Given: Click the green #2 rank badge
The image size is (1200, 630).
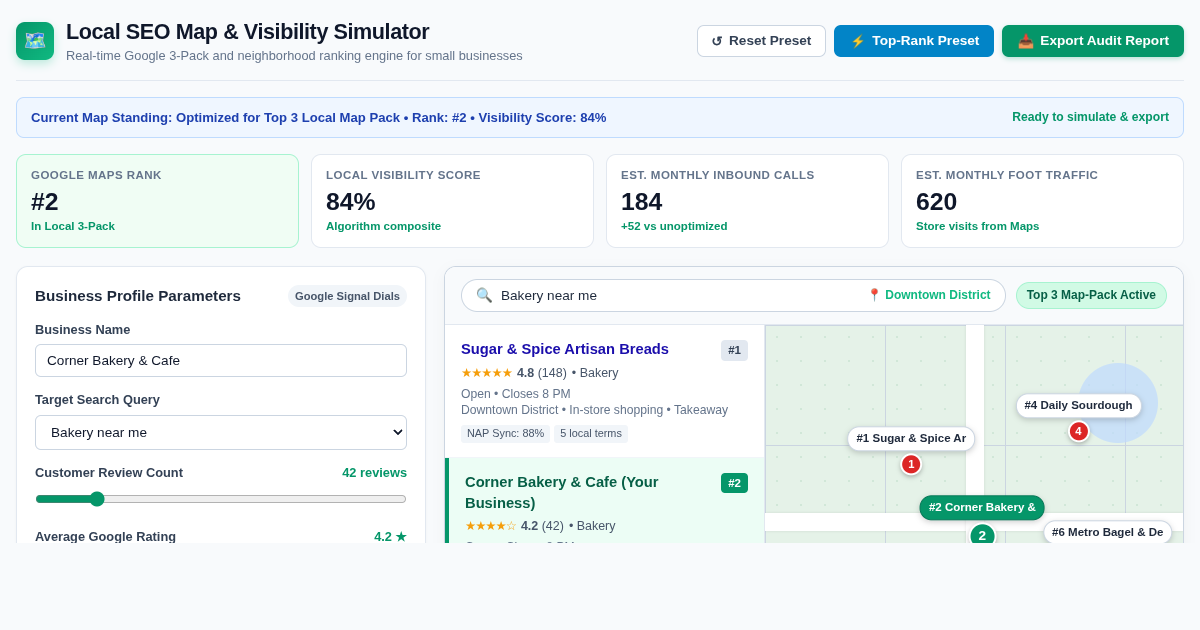Looking at the screenshot, I should click(734, 483).
